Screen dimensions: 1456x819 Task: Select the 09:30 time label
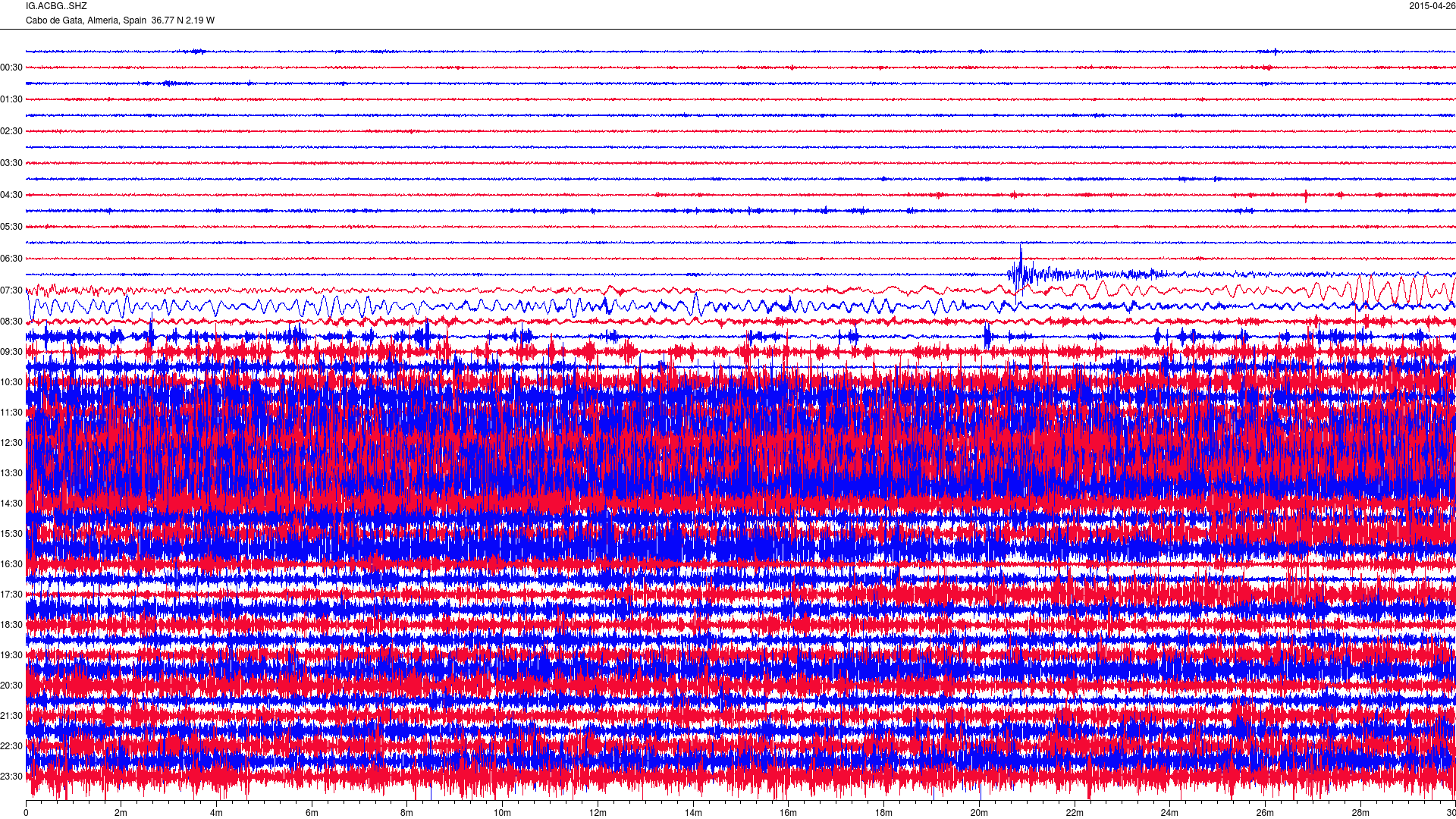11,352
